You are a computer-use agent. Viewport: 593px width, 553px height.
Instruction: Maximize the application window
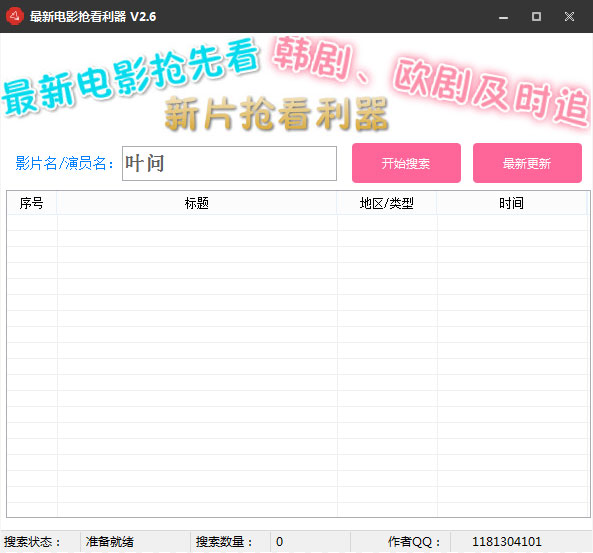[536, 17]
